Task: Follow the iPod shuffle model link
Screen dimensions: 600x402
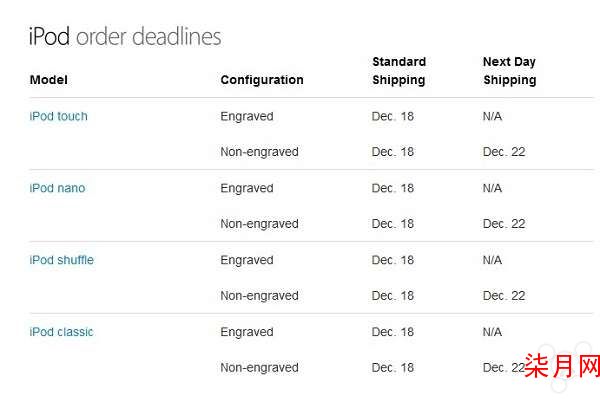Action: tap(62, 260)
